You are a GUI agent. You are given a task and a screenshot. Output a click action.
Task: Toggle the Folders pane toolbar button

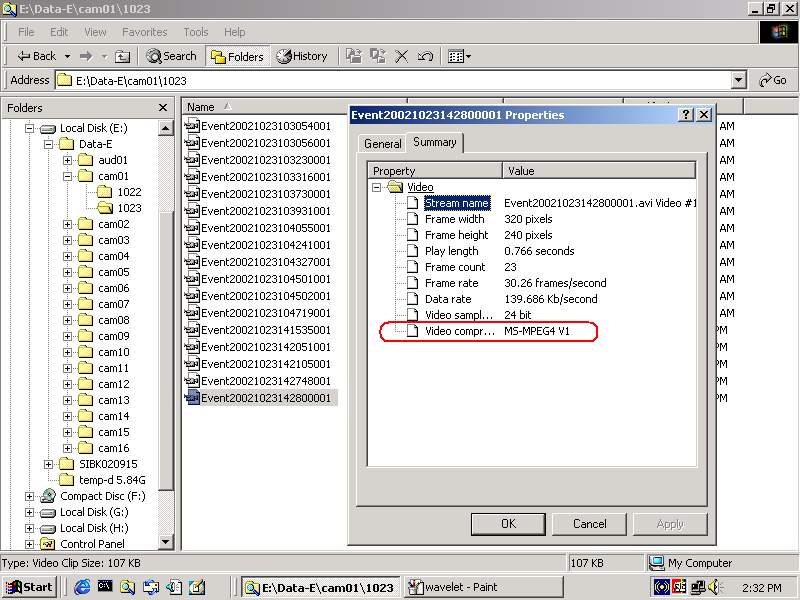pyautogui.click(x=237, y=56)
